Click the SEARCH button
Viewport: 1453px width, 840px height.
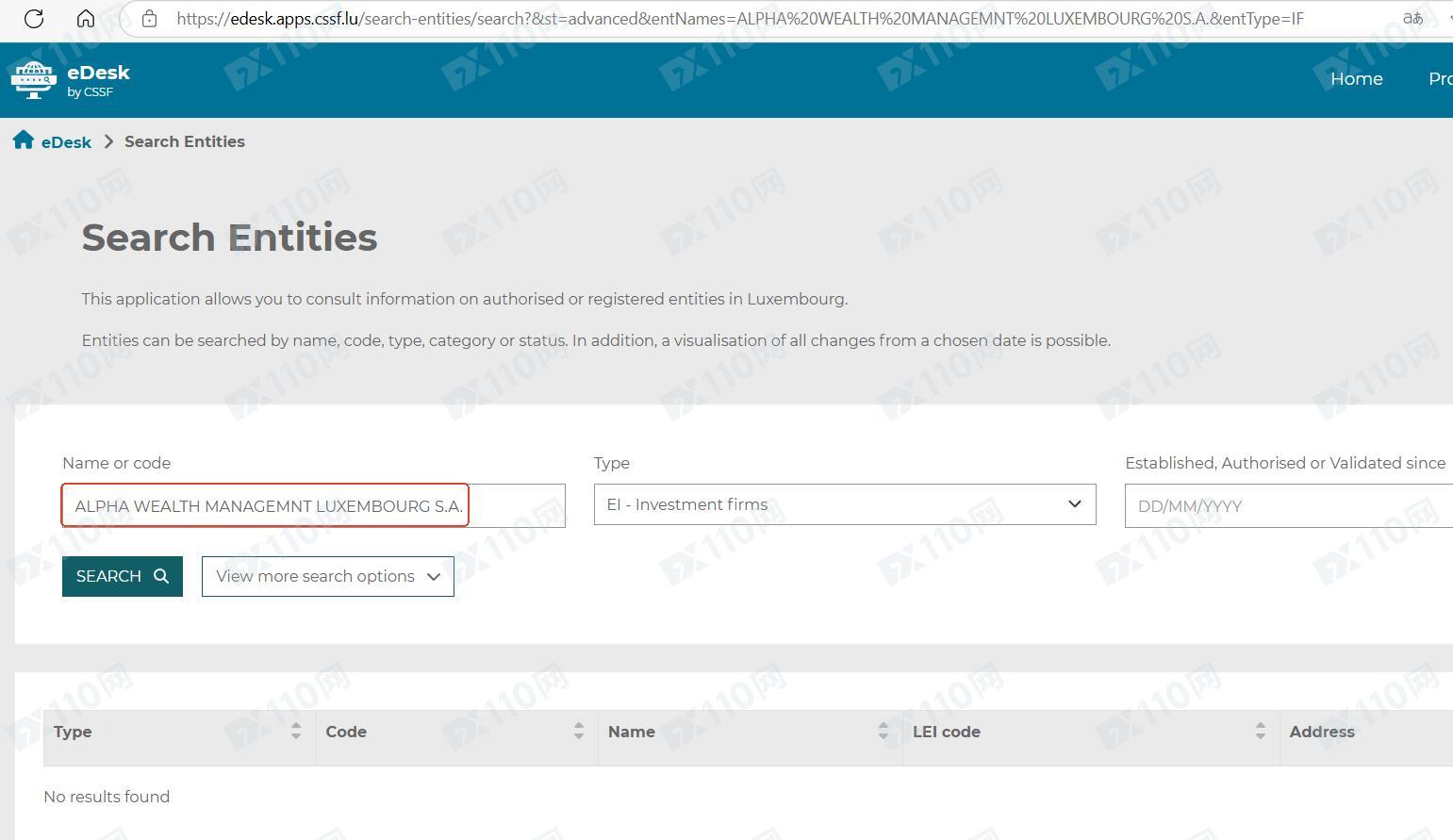click(x=123, y=576)
